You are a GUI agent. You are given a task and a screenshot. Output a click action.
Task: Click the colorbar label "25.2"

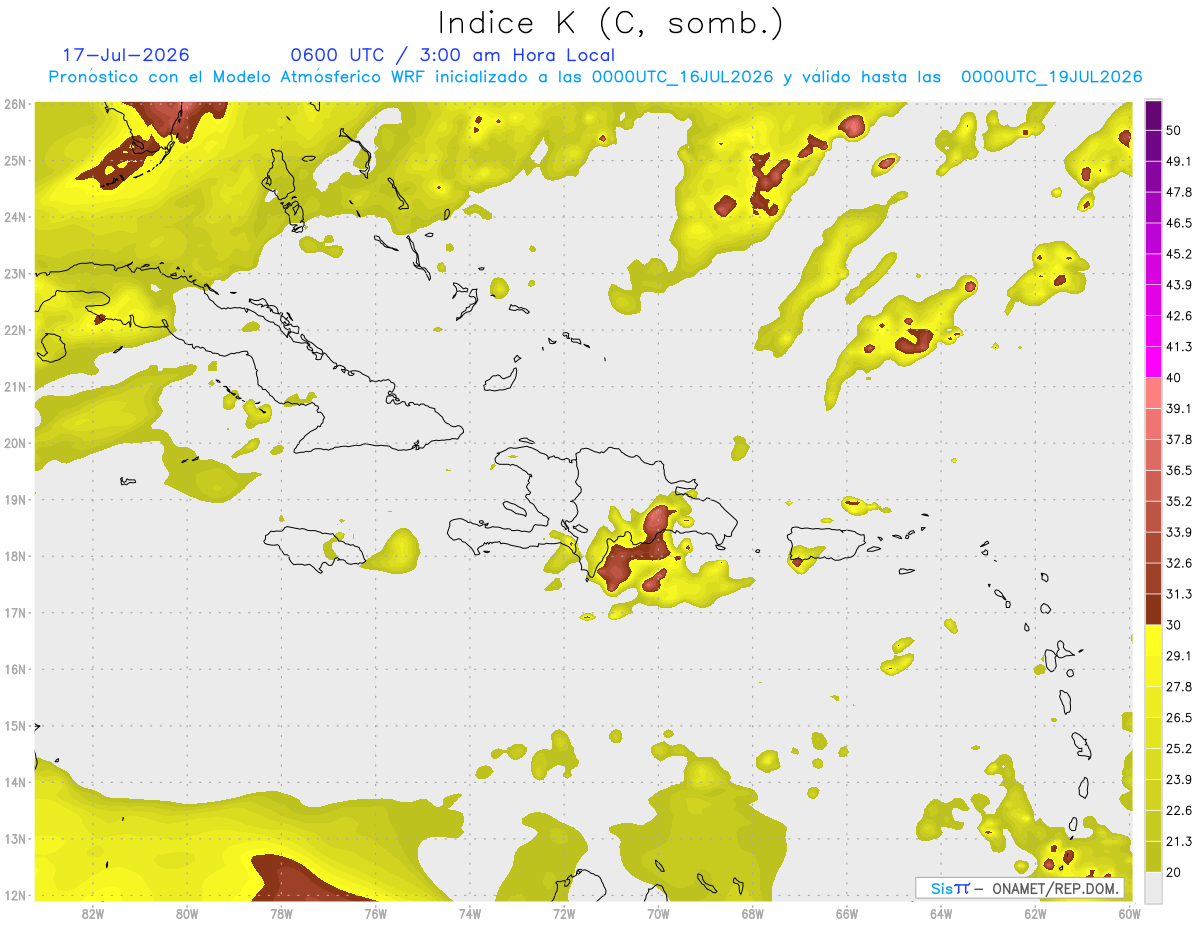tap(1178, 749)
